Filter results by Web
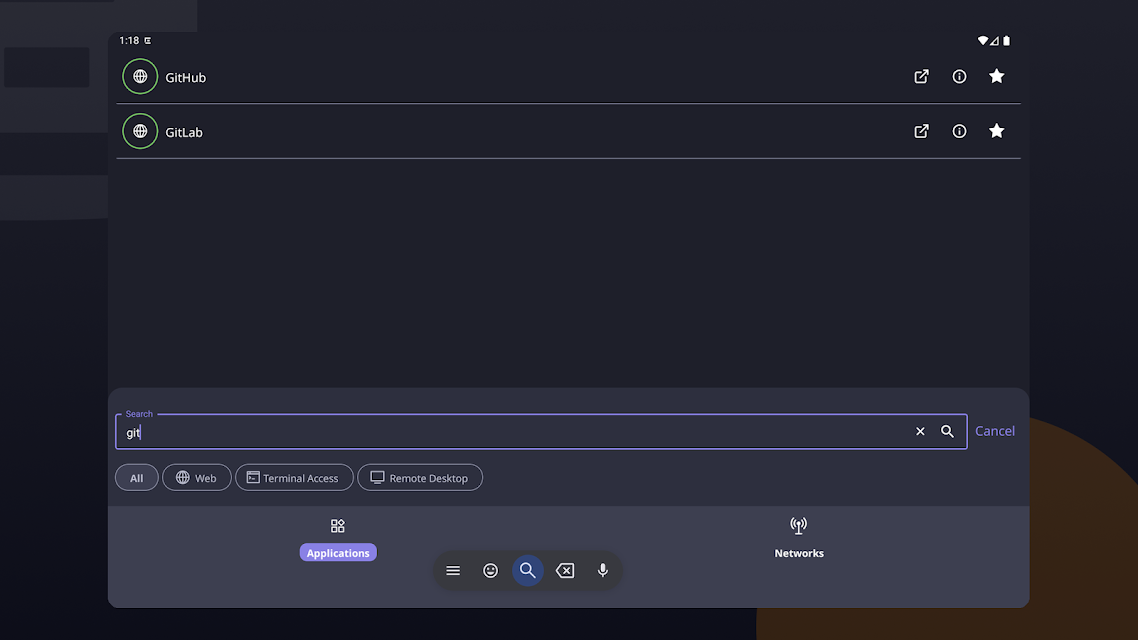The image size is (1138, 640). [x=197, y=477]
